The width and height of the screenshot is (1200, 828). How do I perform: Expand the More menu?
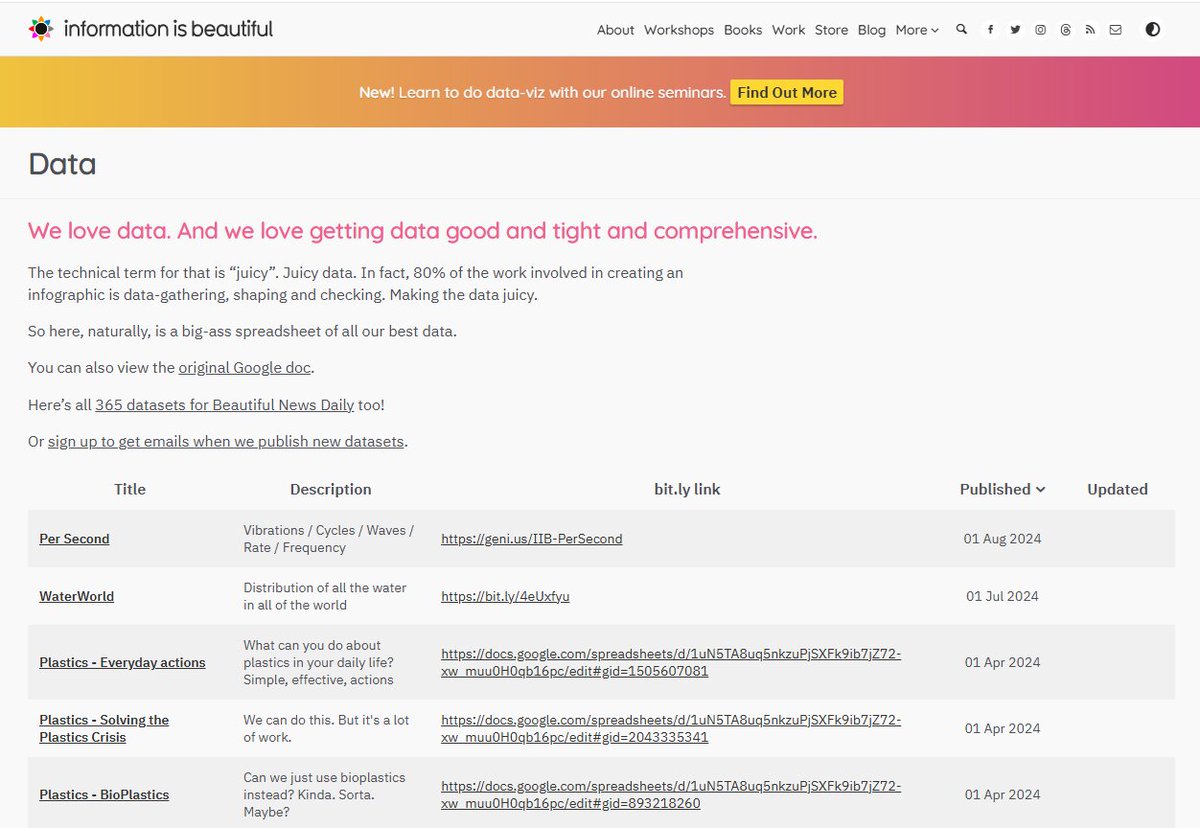point(917,30)
